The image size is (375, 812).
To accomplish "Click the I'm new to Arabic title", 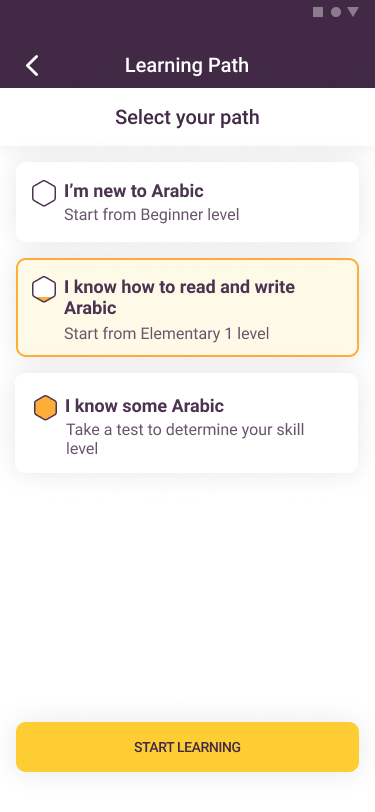I will (x=134, y=191).
